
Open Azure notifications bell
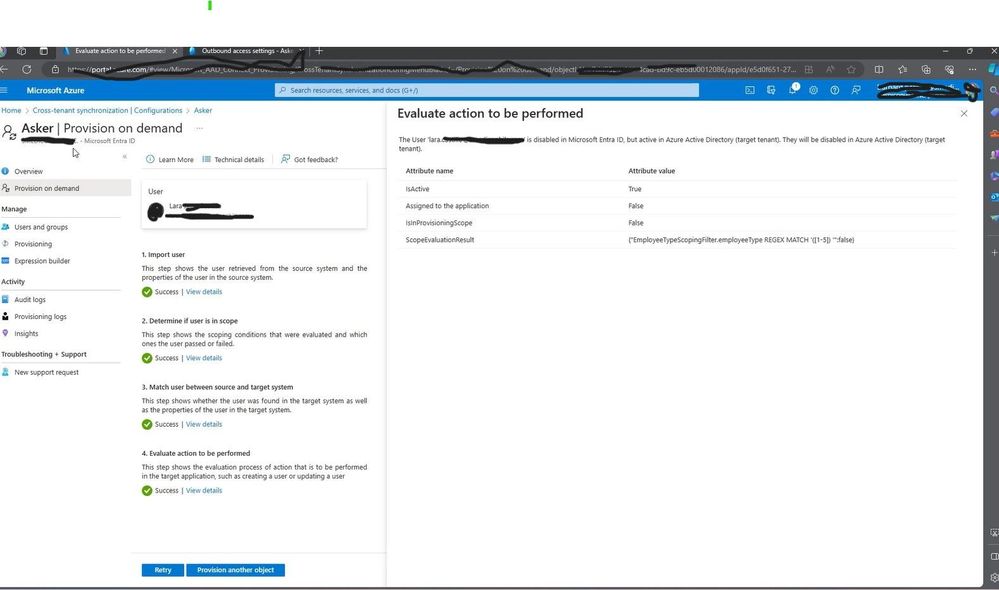click(x=793, y=90)
